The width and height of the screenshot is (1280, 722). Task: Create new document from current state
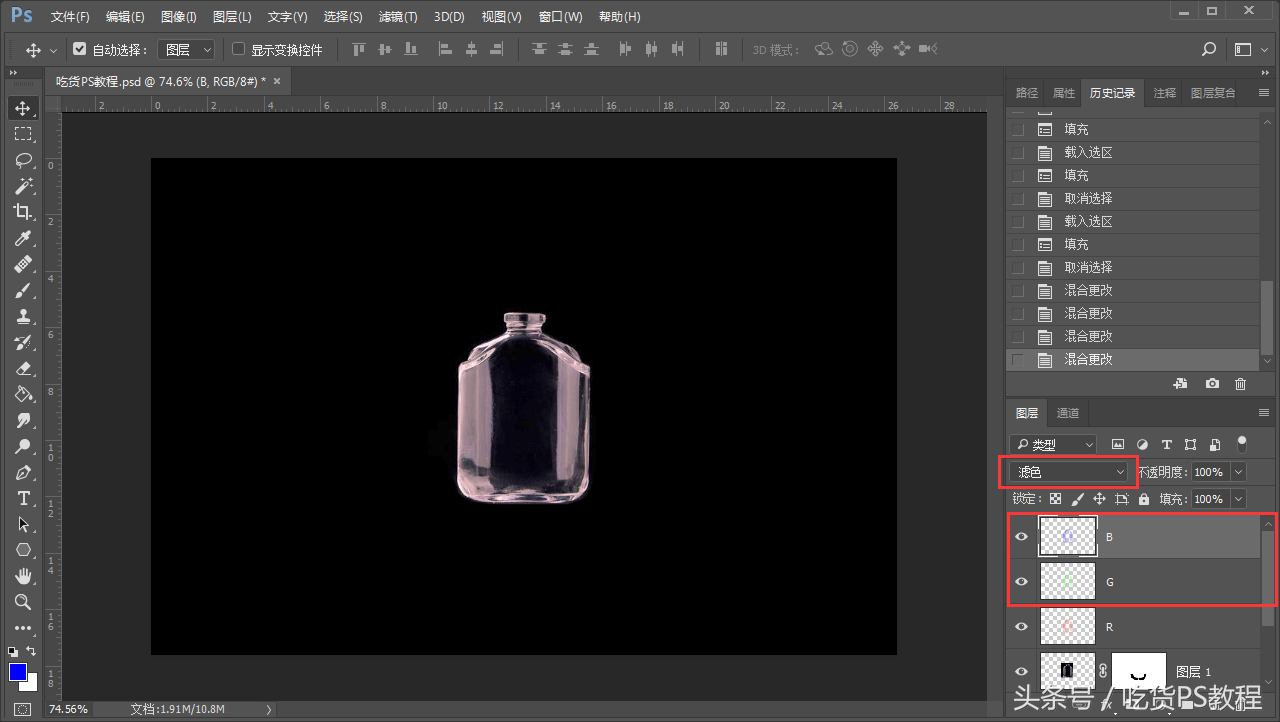pos(1180,383)
